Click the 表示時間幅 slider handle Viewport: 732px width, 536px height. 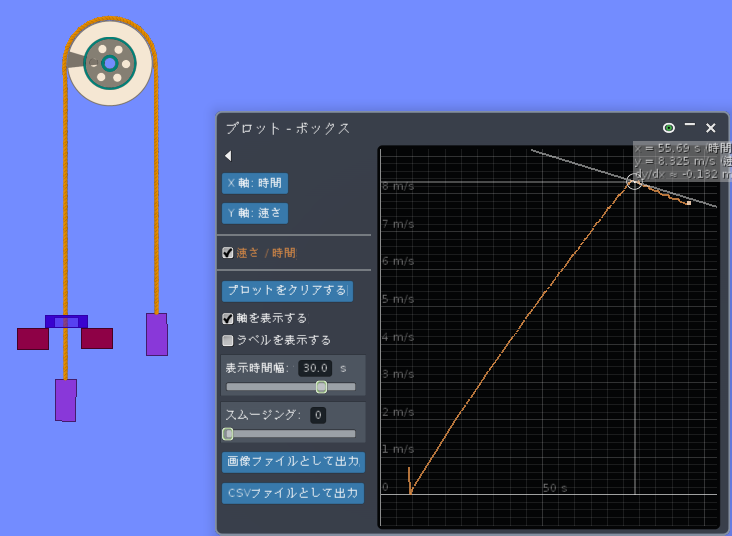tap(321, 387)
